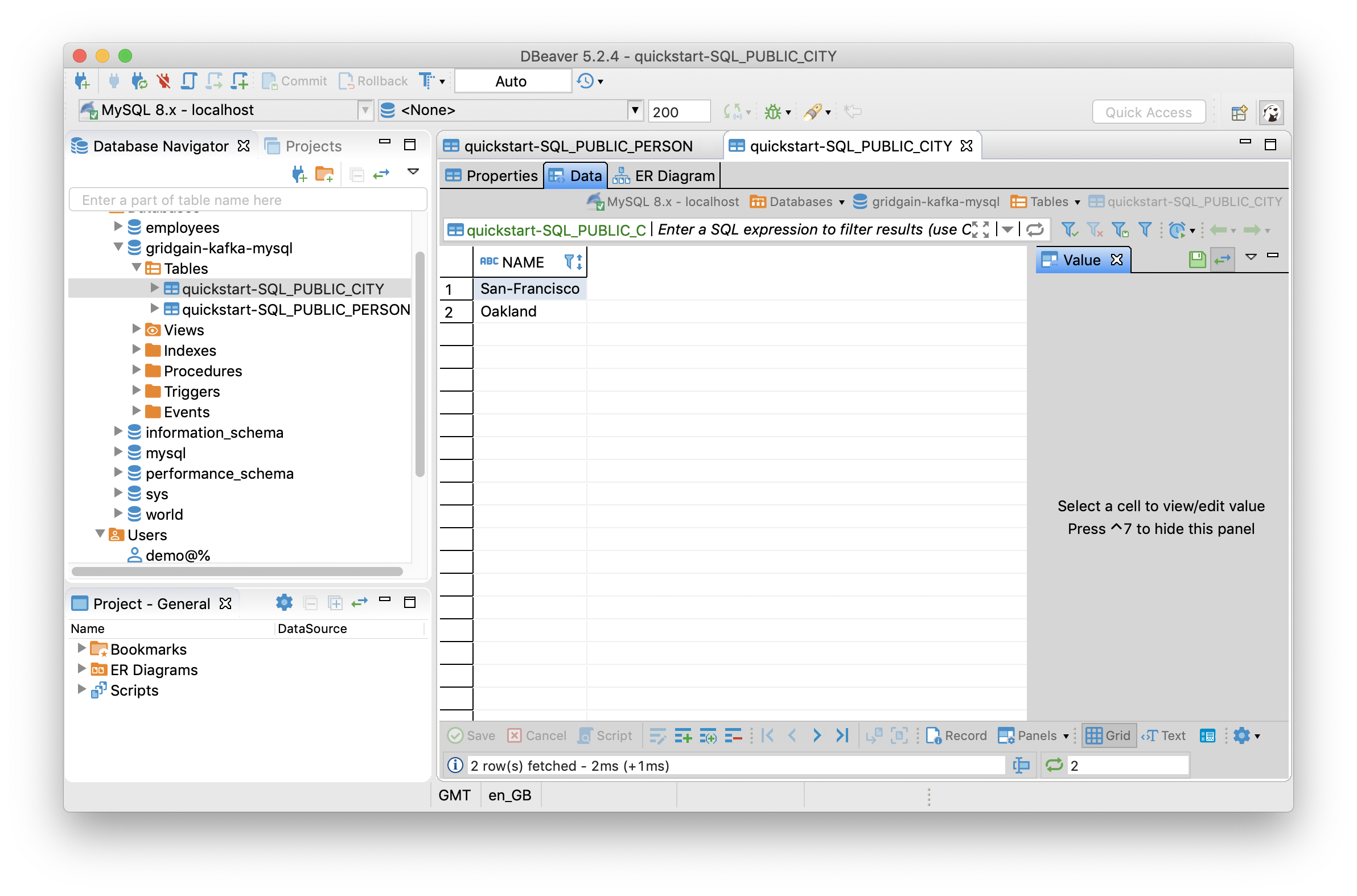Switch to the ER Diagram tab

pos(665,175)
